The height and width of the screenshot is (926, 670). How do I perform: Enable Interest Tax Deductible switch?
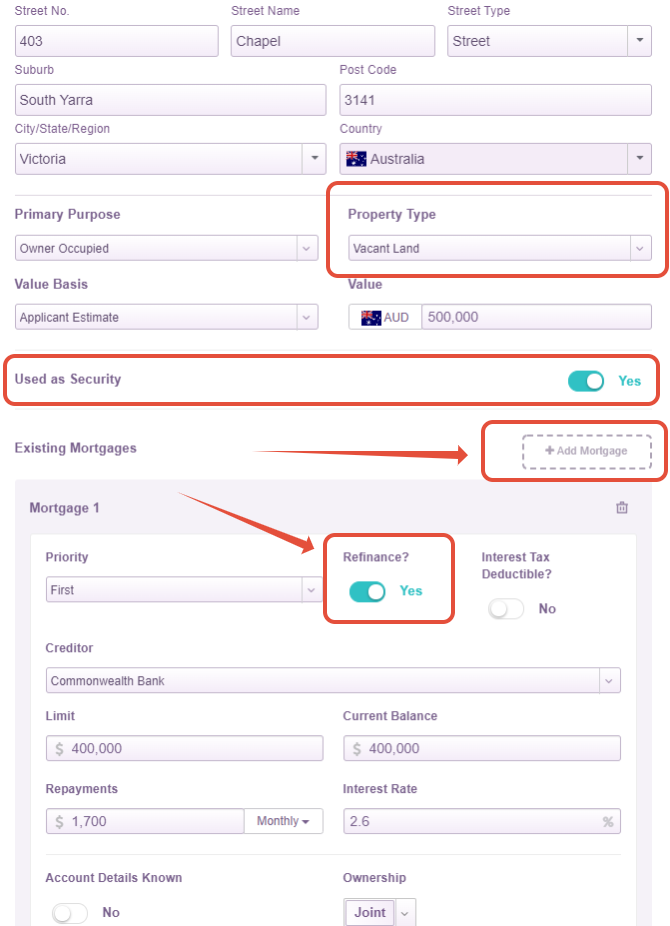506,609
